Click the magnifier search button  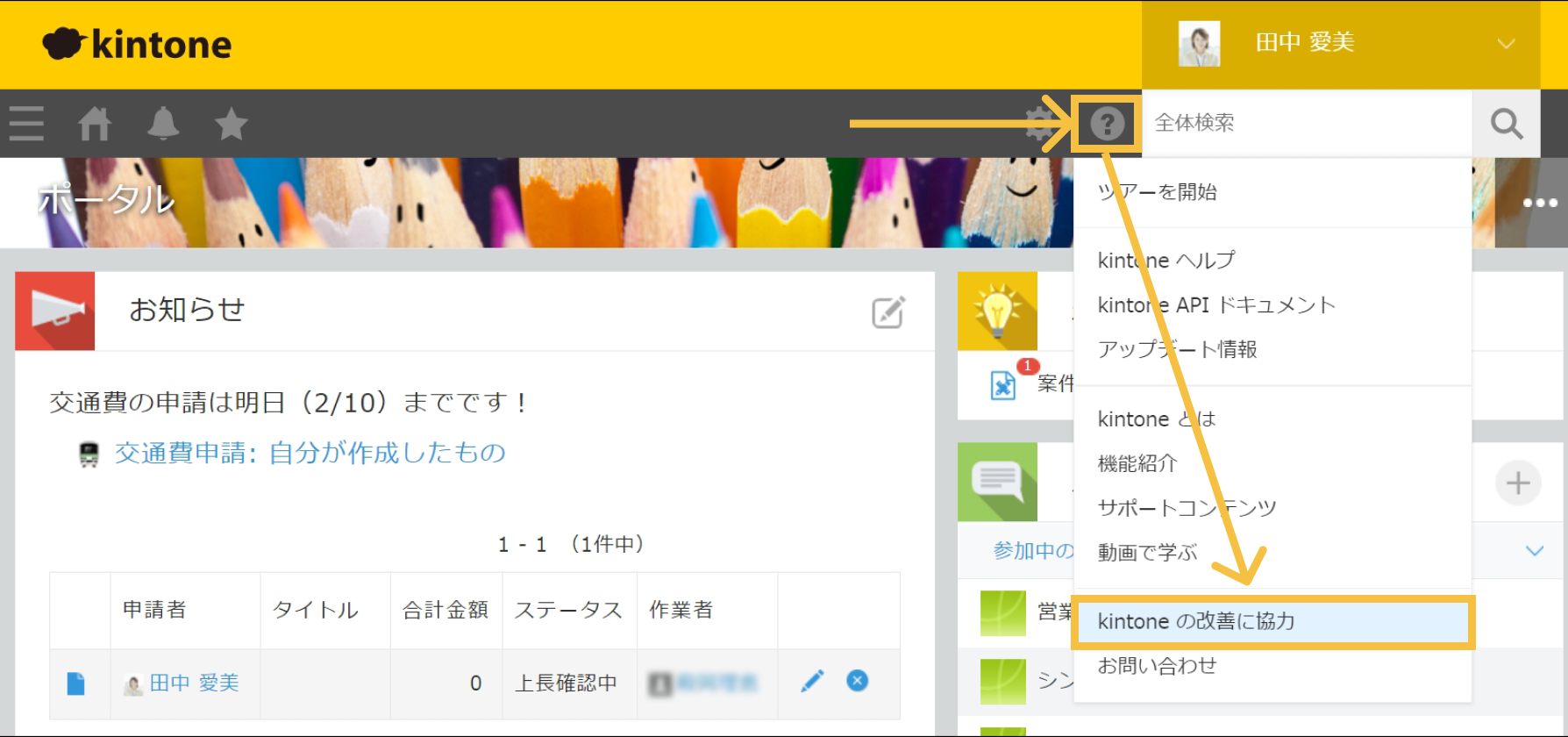tap(1507, 124)
